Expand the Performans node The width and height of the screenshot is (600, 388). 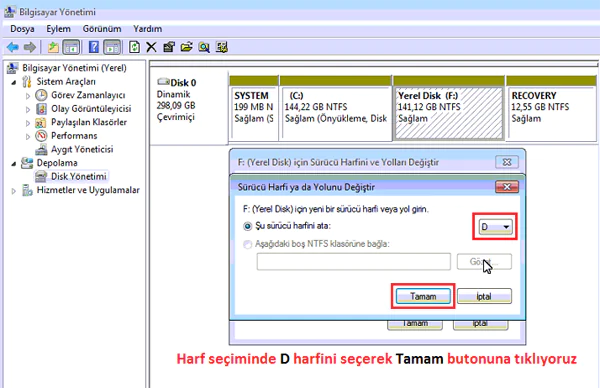(28, 137)
